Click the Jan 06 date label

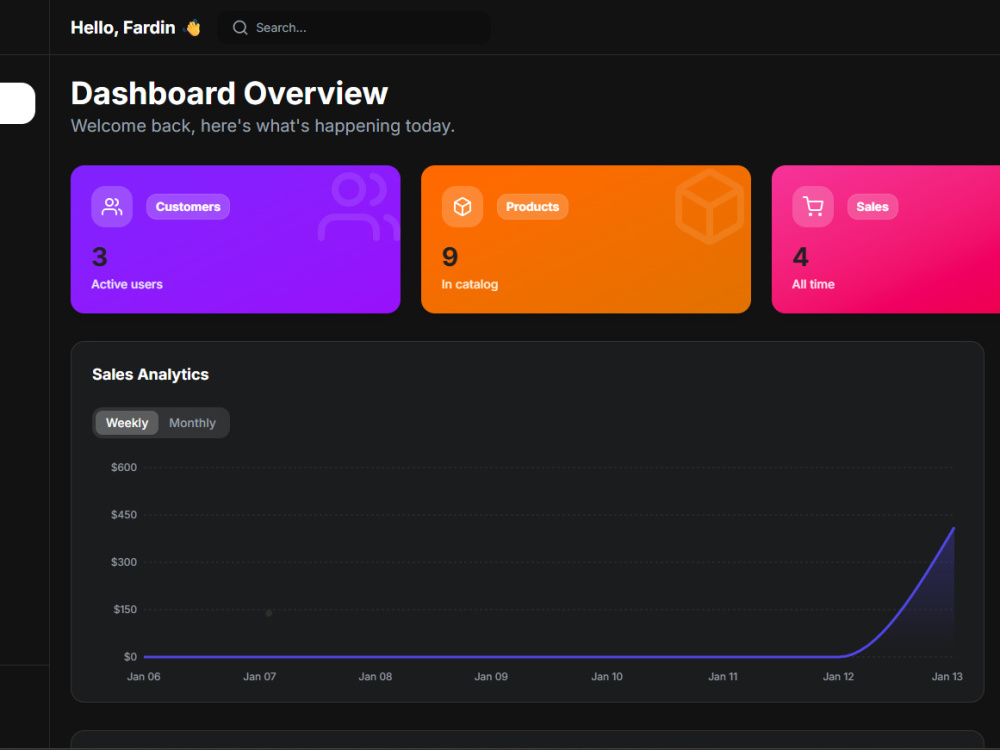[143, 677]
